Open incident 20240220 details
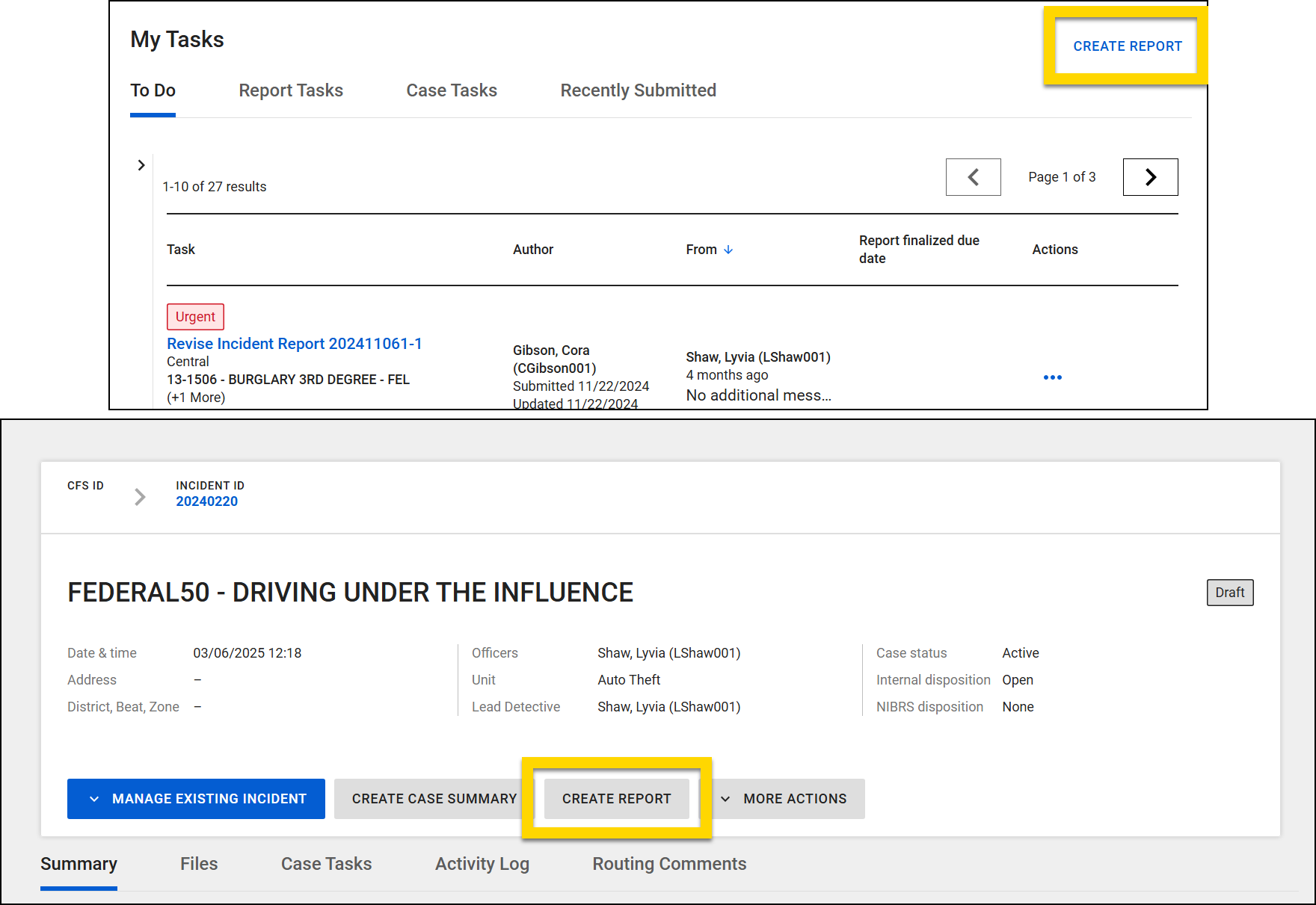 [207, 501]
